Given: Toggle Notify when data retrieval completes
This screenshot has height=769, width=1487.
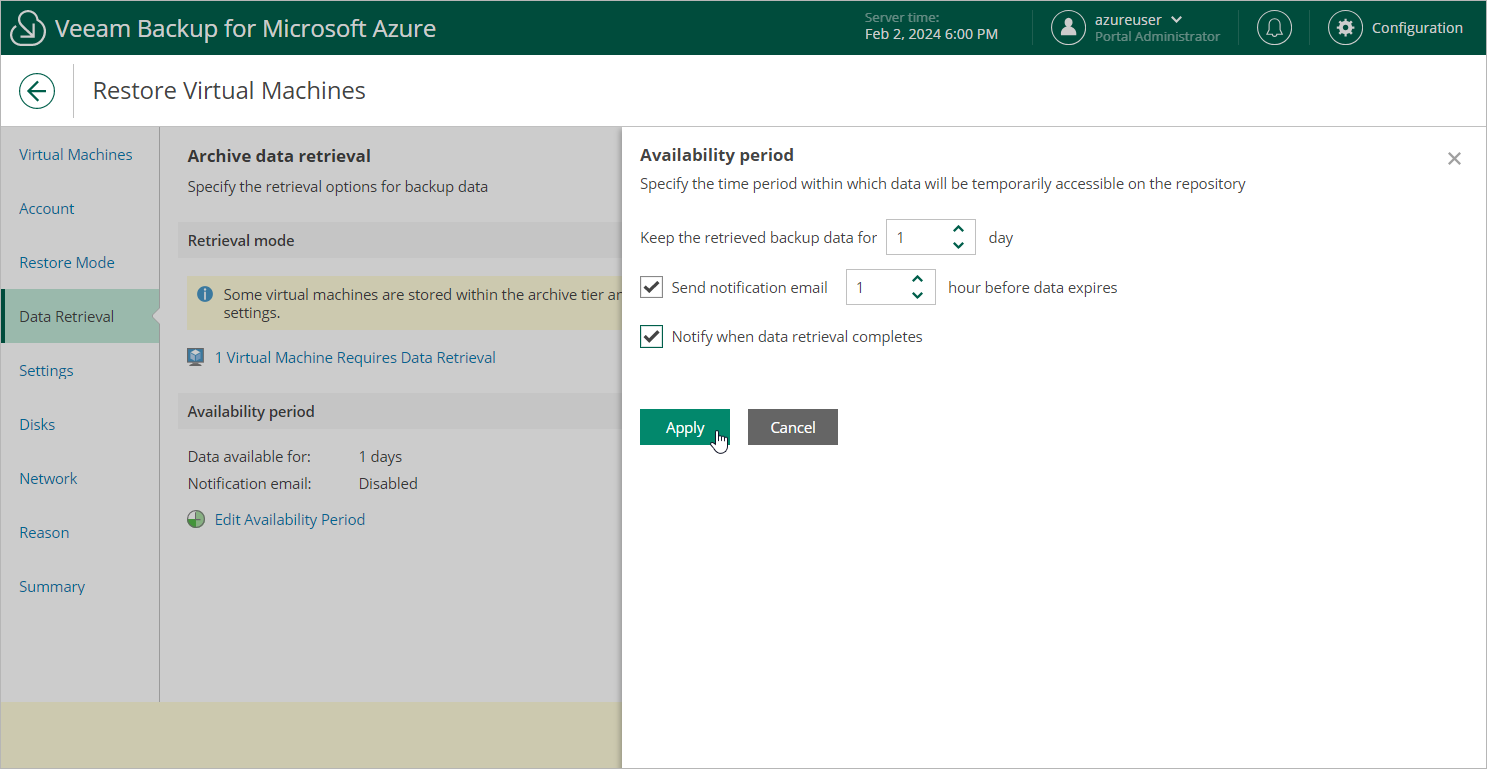Looking at the screenshot, I should coord(651,336).
